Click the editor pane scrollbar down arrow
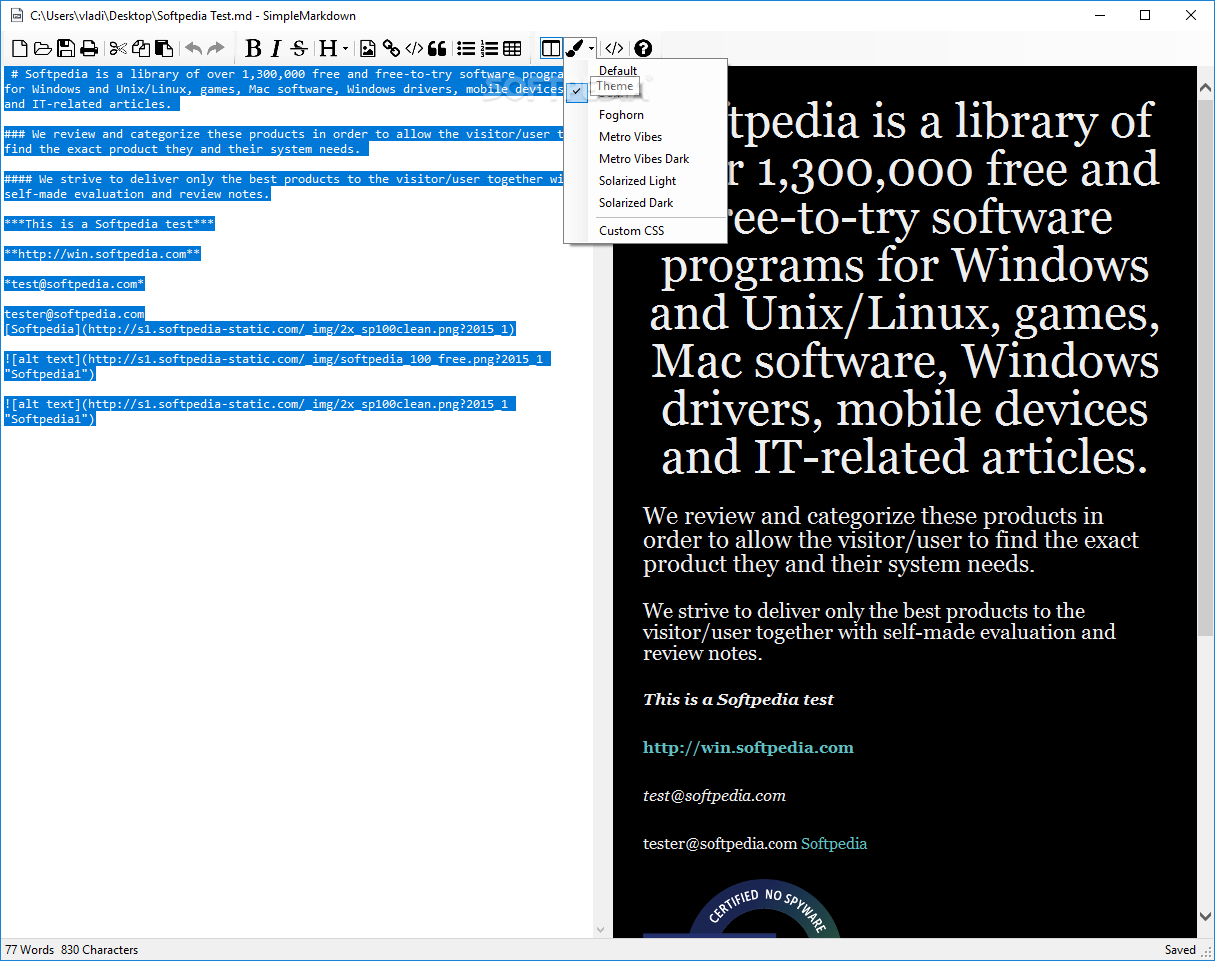The height and width of the screenshot is (961, 1215). [601, 929]
